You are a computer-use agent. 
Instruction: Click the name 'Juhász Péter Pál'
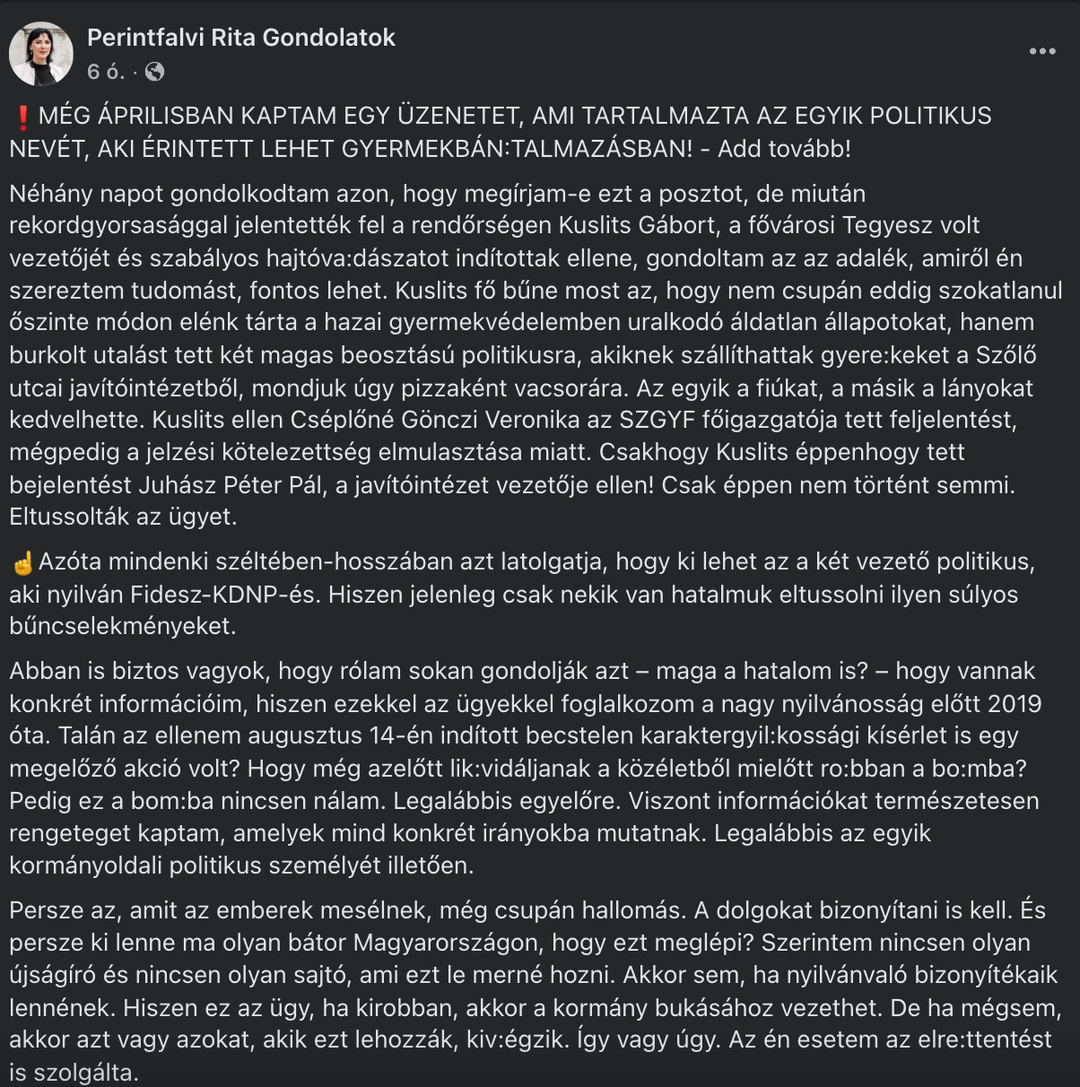click(x=230, y=485)
